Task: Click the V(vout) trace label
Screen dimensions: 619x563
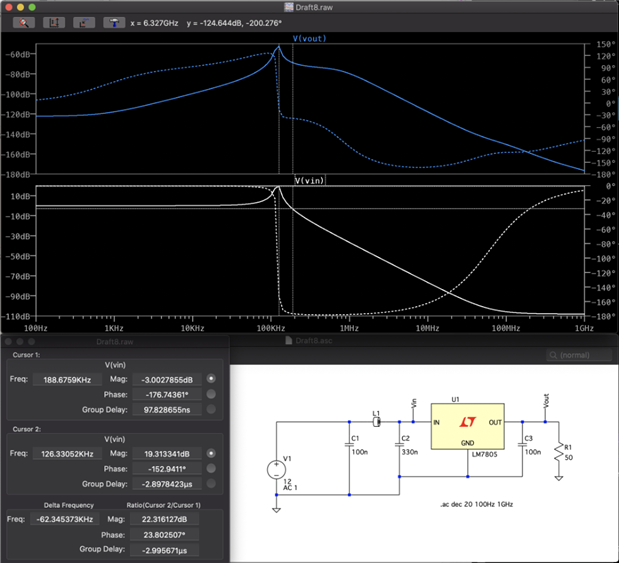Action: [310, 38]
